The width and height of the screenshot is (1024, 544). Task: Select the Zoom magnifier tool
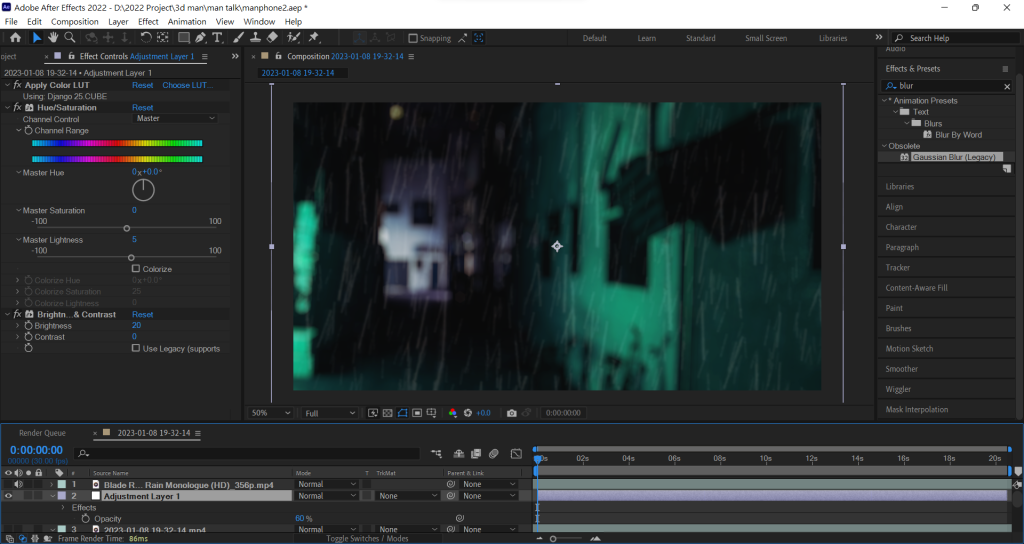[69, 38]
